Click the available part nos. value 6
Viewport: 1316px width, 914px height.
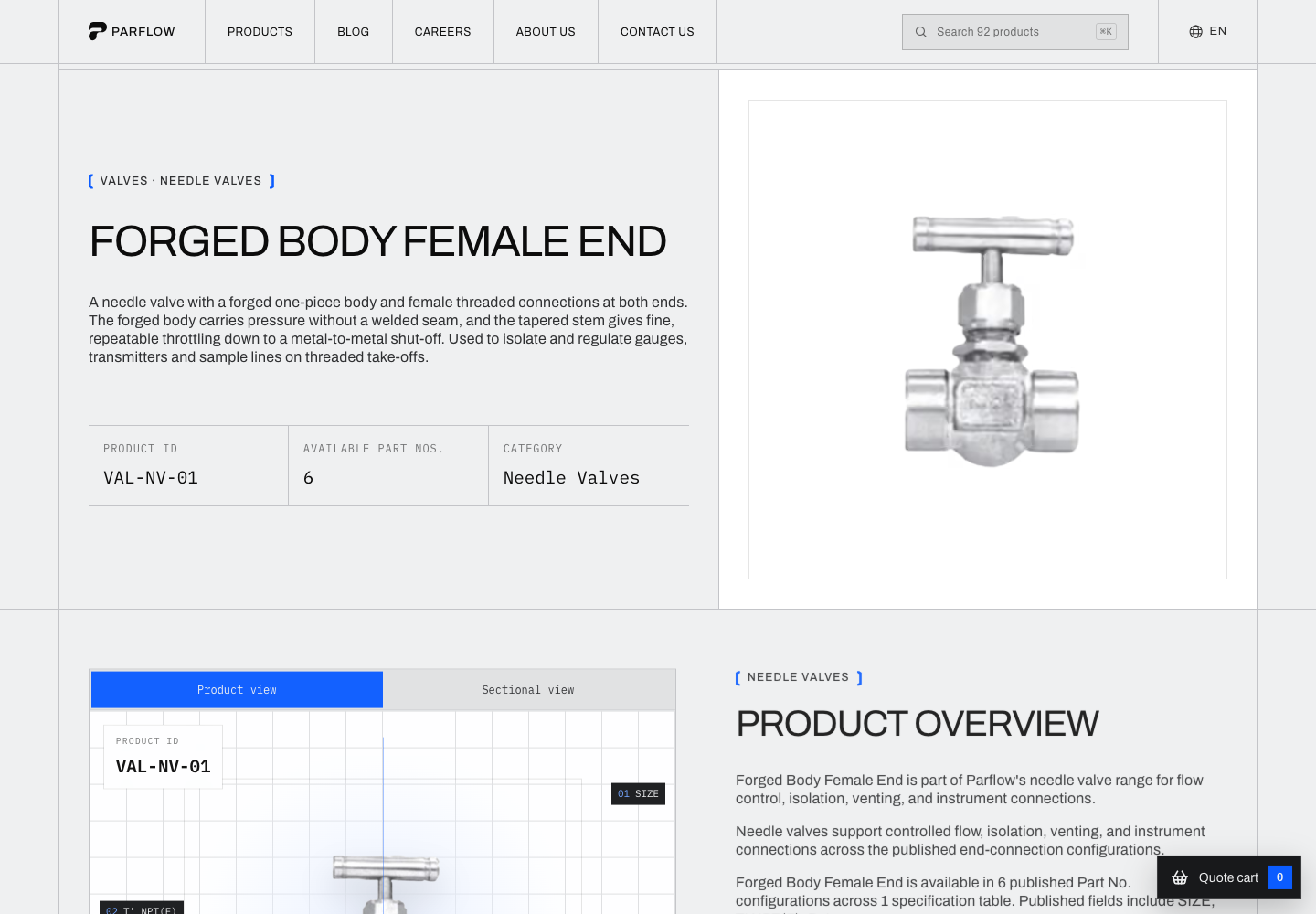pos(309,478)
